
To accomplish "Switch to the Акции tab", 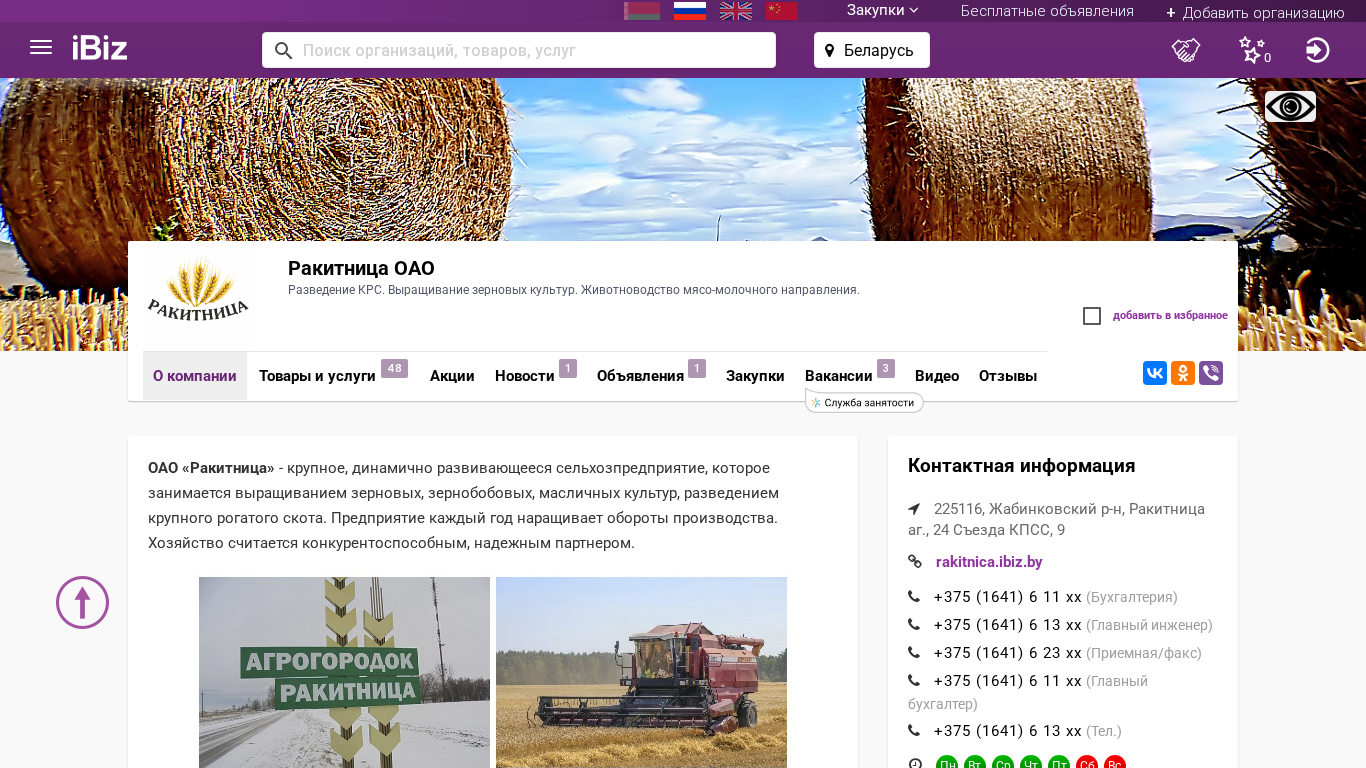I will 452,376.
